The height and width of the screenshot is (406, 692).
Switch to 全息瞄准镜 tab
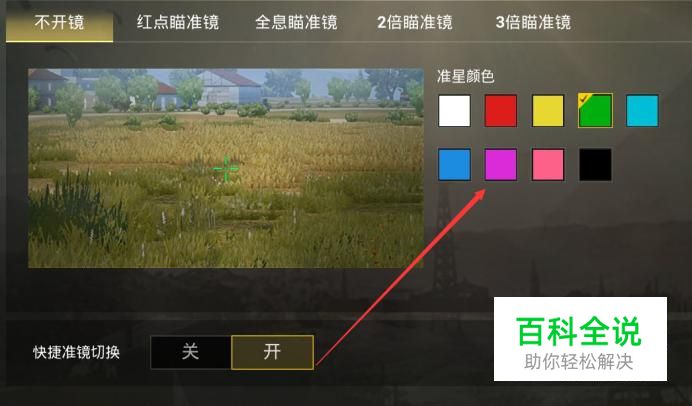click(x=296, y=22)
